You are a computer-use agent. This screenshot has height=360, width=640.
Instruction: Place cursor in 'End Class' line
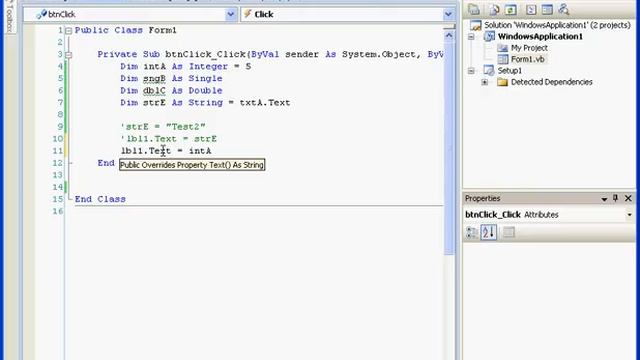[100, 199]
